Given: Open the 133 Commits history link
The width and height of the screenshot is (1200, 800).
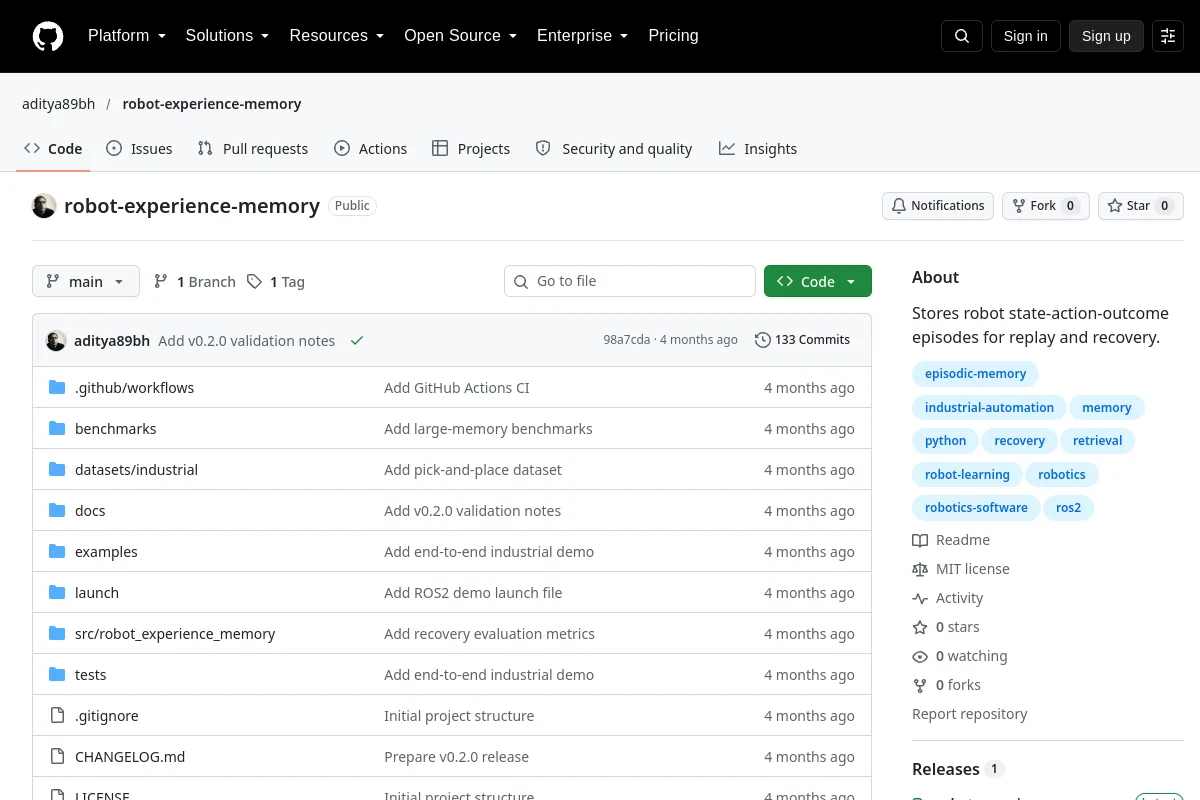Looking at the screenshot, I should click(803, 340).
